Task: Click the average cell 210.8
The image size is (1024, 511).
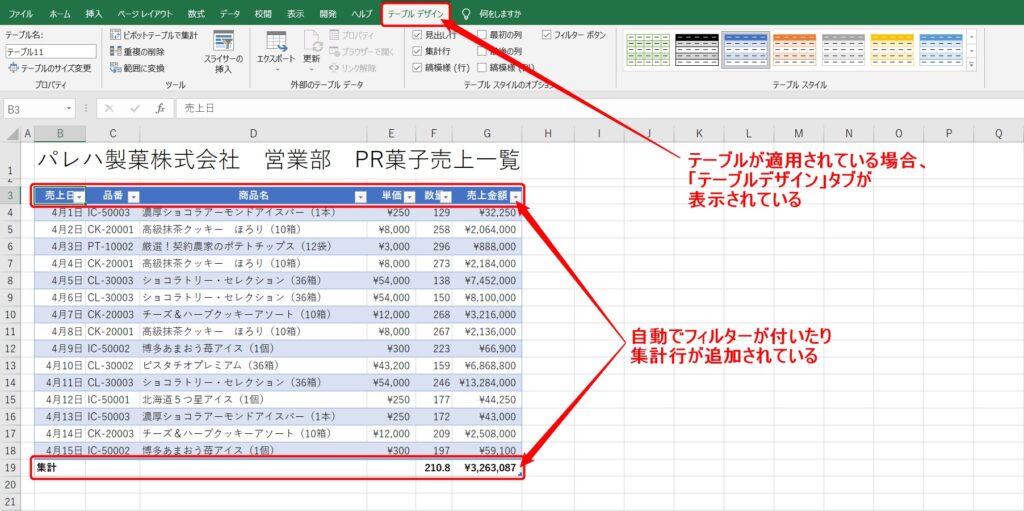Action: click(x=434, y=468)
